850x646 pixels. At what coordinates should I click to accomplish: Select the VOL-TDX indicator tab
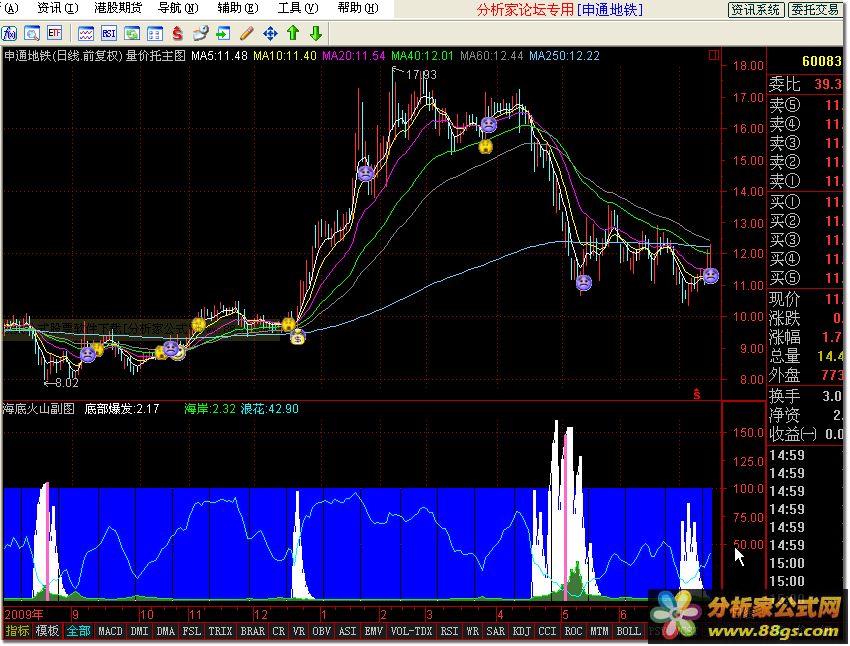tap(411, 631)
